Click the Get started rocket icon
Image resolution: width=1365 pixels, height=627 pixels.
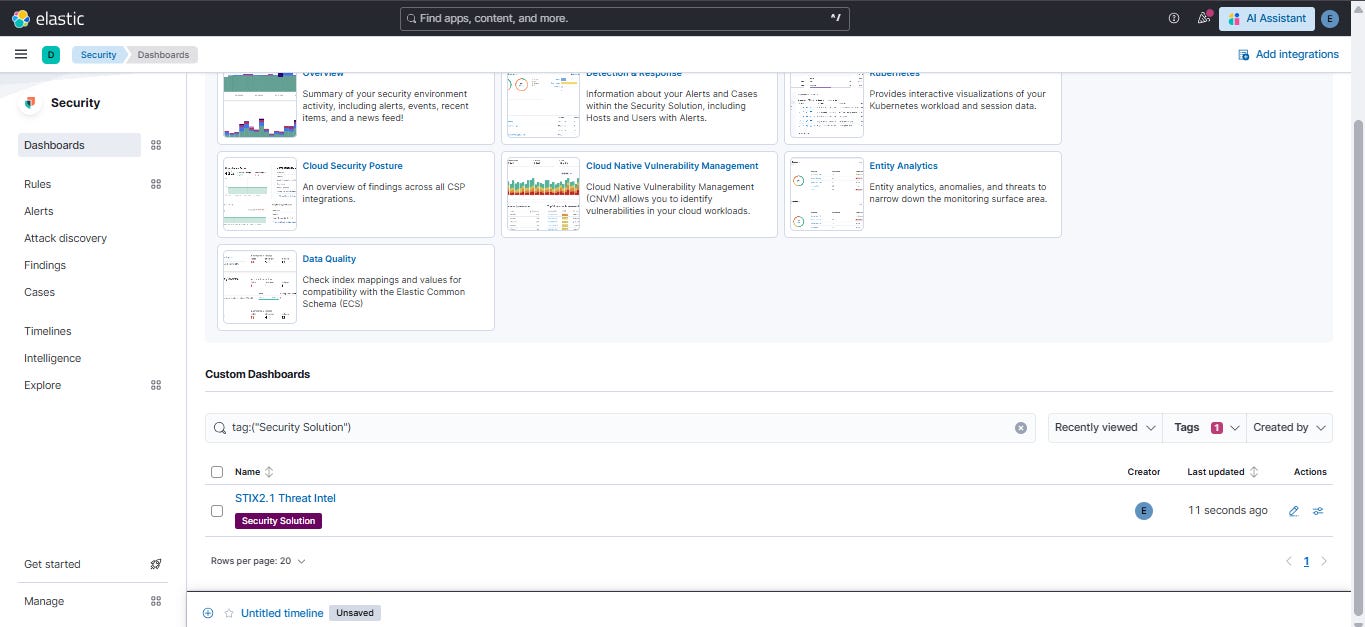[156, 564]
